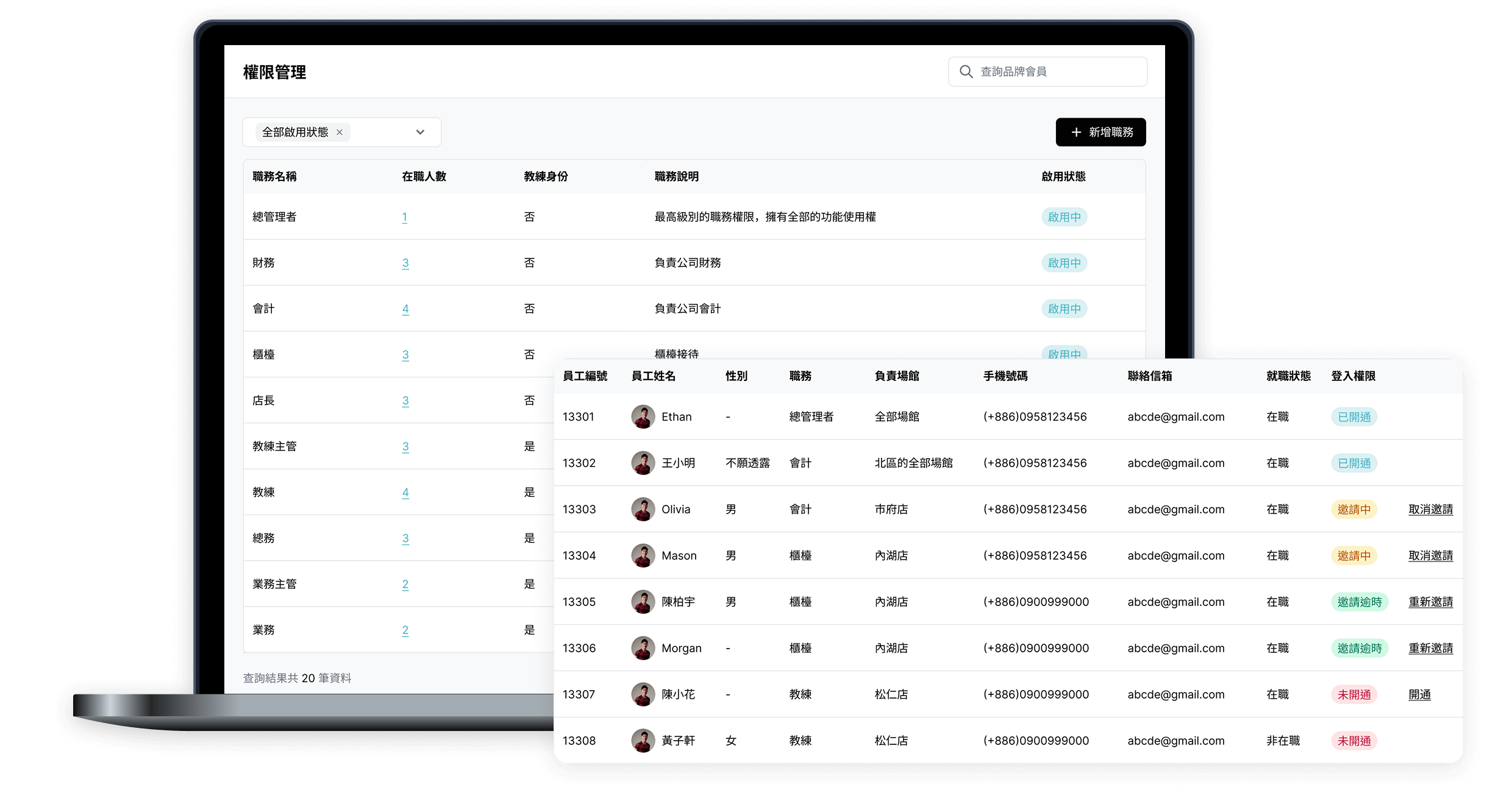Click the X icon to remove 全部啟用狀態 filter
The image size is (1512, 812).
pos(340,132)
